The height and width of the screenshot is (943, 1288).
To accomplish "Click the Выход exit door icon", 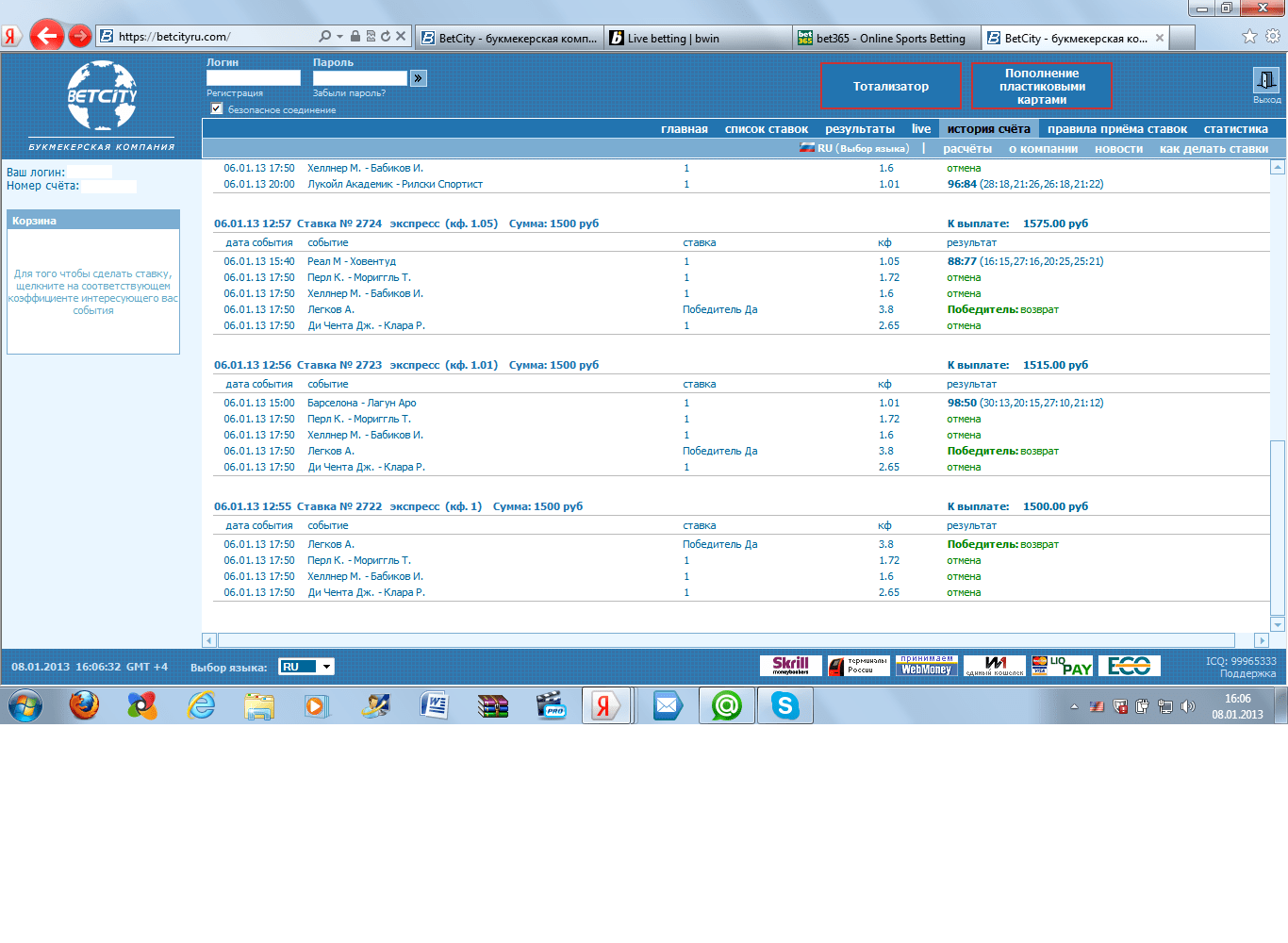I will pyautogui.click(x=1264, y=81).
